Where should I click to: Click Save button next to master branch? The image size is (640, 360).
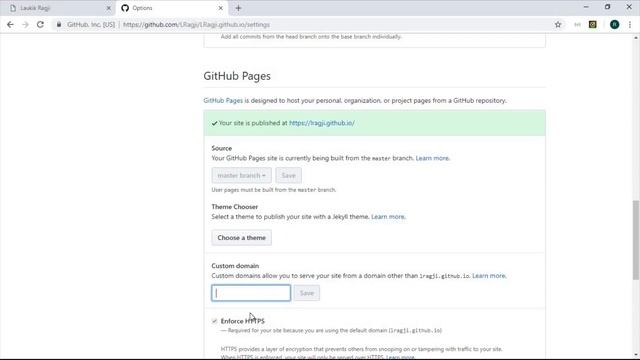click(x=289, y=175)
